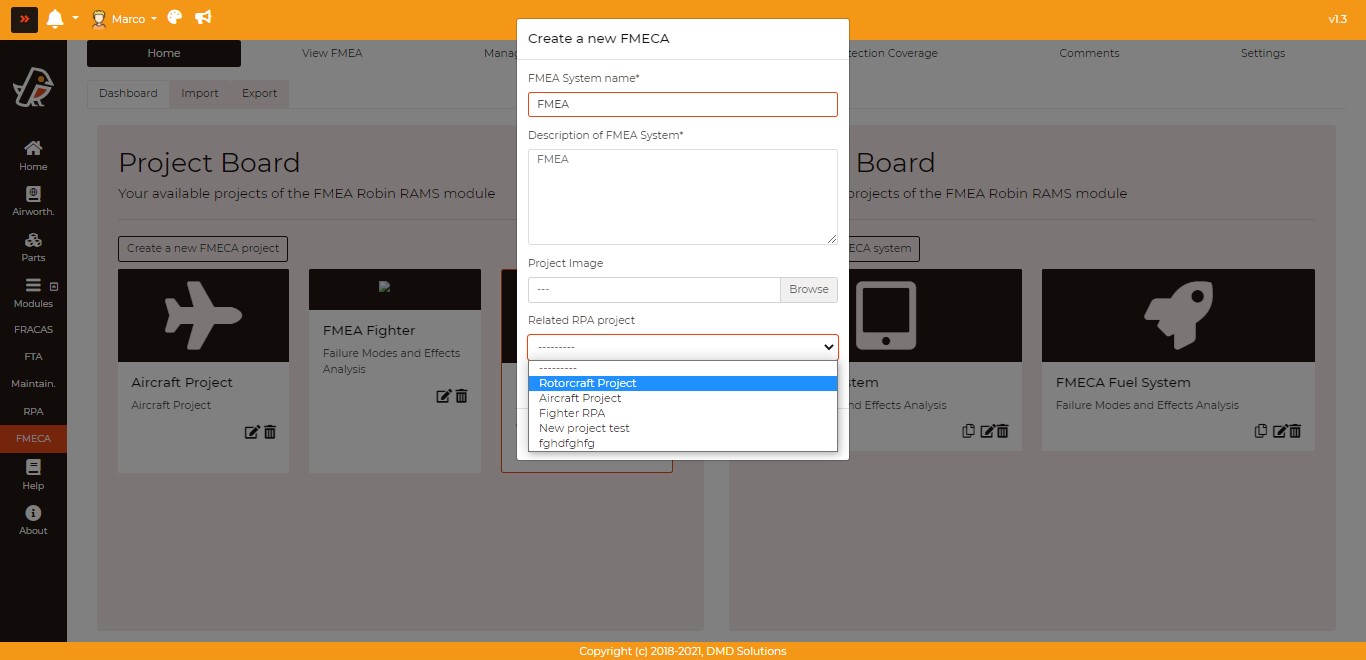Go to Home in the sidebar
Image resolution: width=1366 pixels, height=660 pixels.
[x=33, y=155]
